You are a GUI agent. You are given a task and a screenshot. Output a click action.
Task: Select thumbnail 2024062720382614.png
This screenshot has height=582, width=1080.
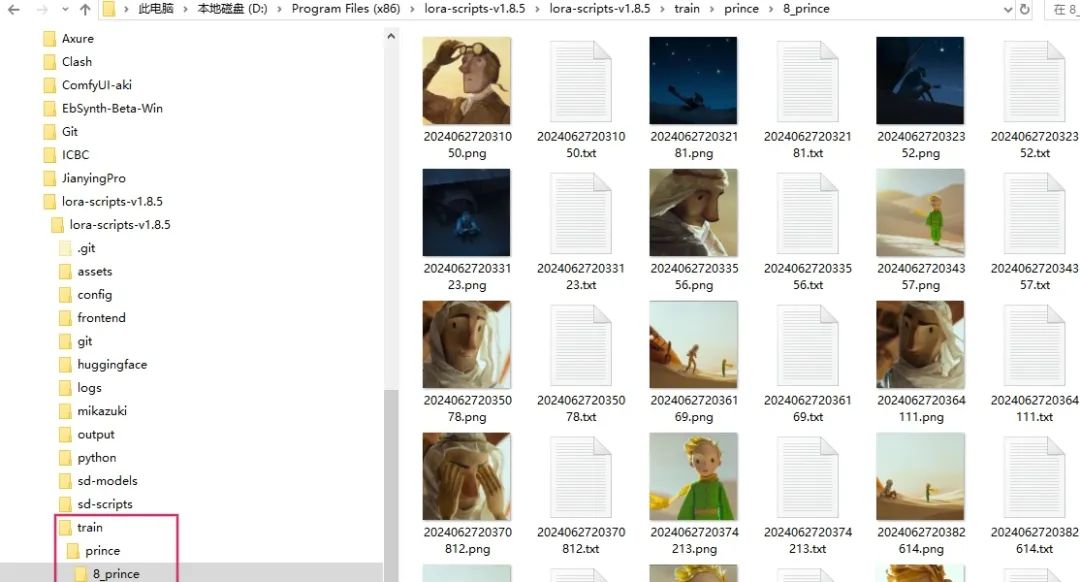pos(920,476)
